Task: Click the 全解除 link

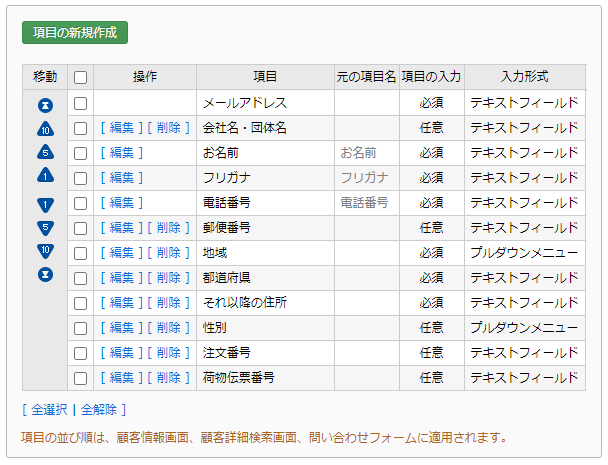Action: coord(98,410)
